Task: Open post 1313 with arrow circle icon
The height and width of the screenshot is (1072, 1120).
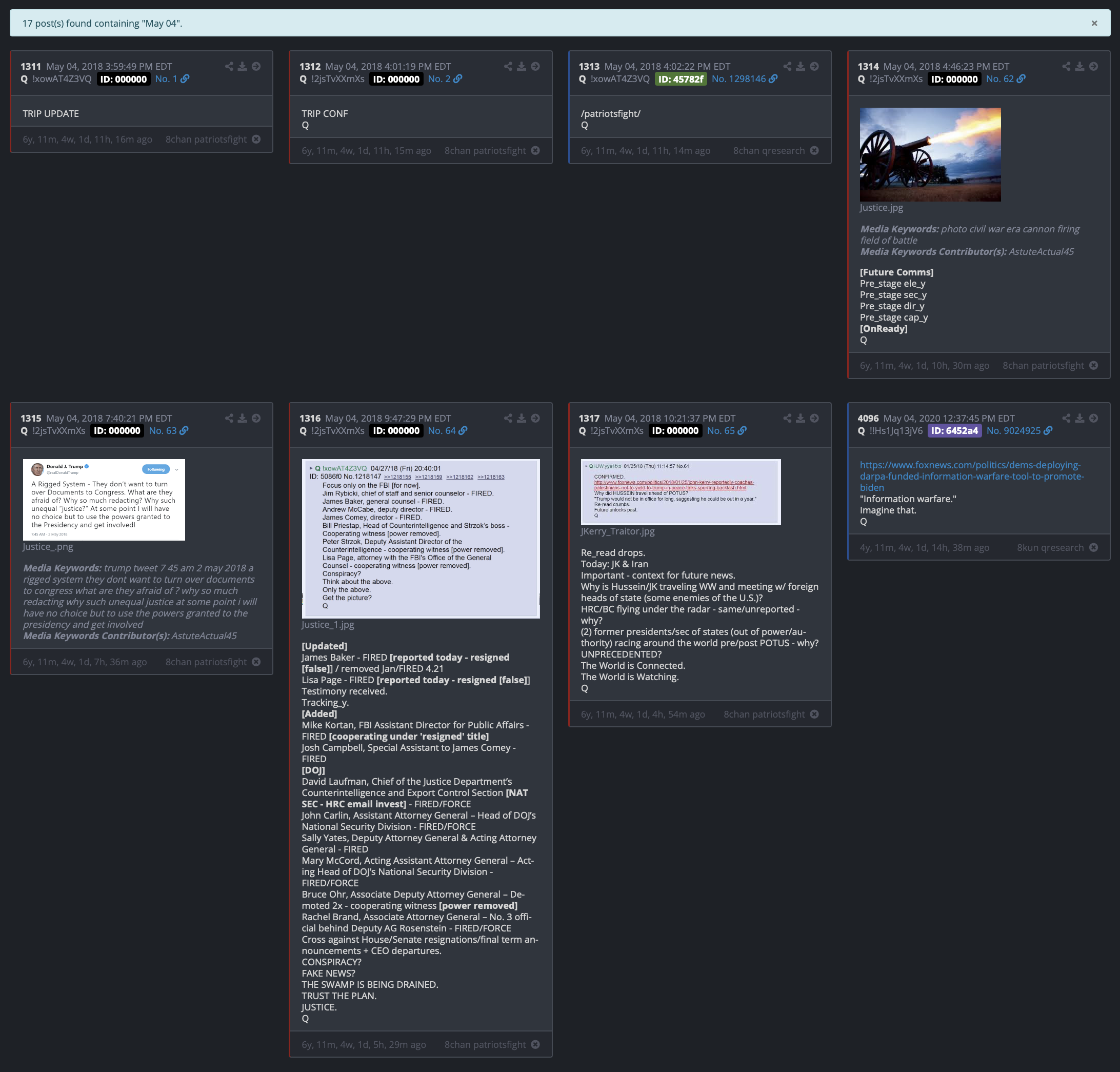Action: (x=814, y=66)
